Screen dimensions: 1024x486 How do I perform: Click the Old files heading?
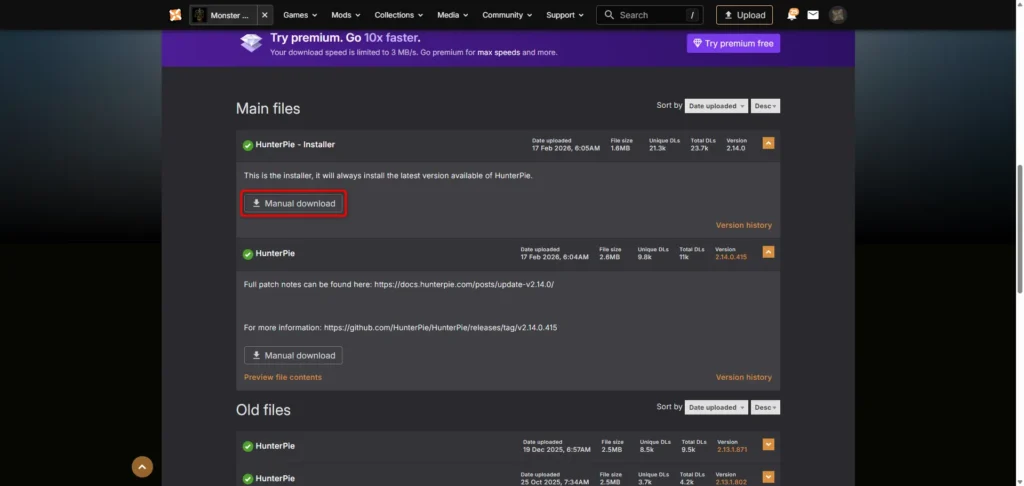click(x=263, y=410)
